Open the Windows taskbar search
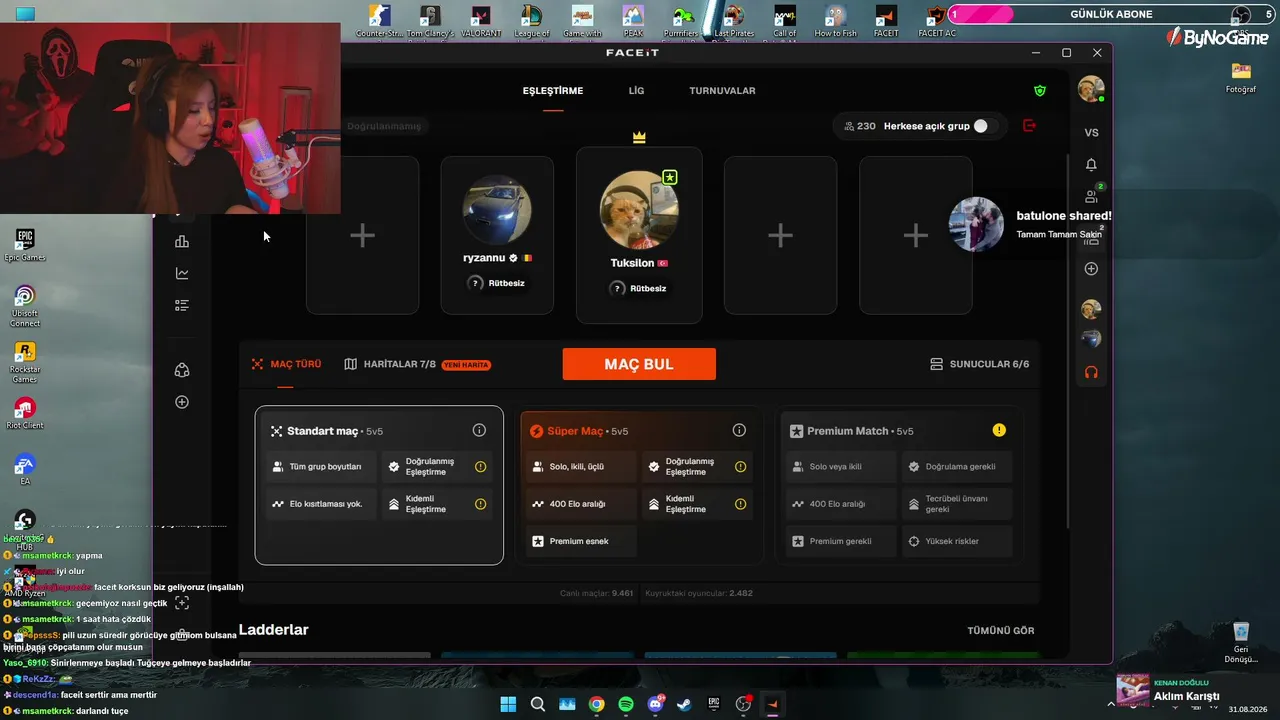This screenshot has height=720, width=1280. tap(538, 704)
